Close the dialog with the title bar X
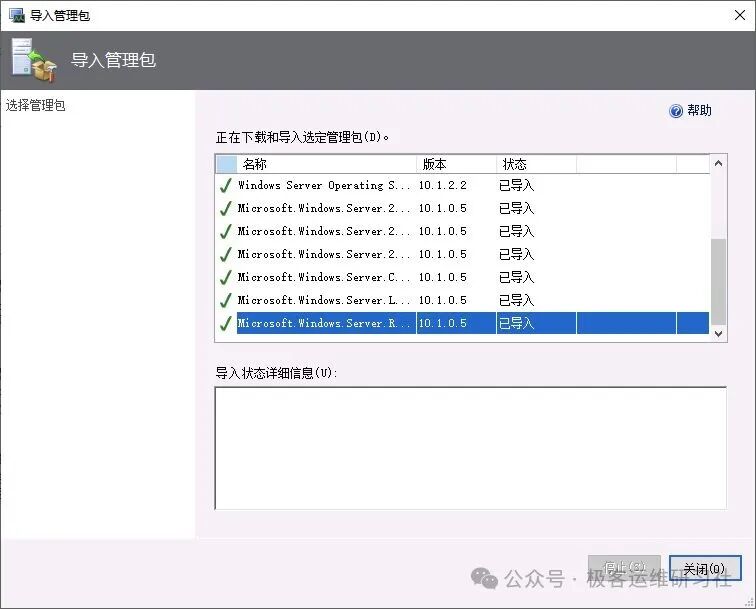 pyautogui.click(x=740, y=15)
